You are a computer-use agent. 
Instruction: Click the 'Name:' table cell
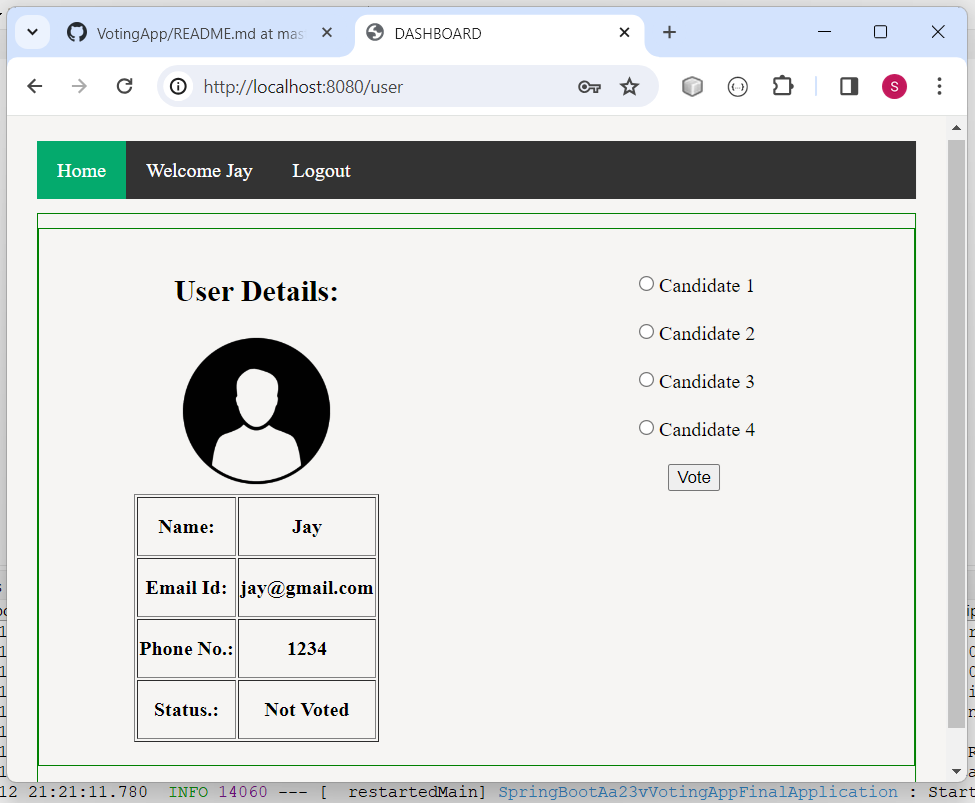tap(187, 526)
